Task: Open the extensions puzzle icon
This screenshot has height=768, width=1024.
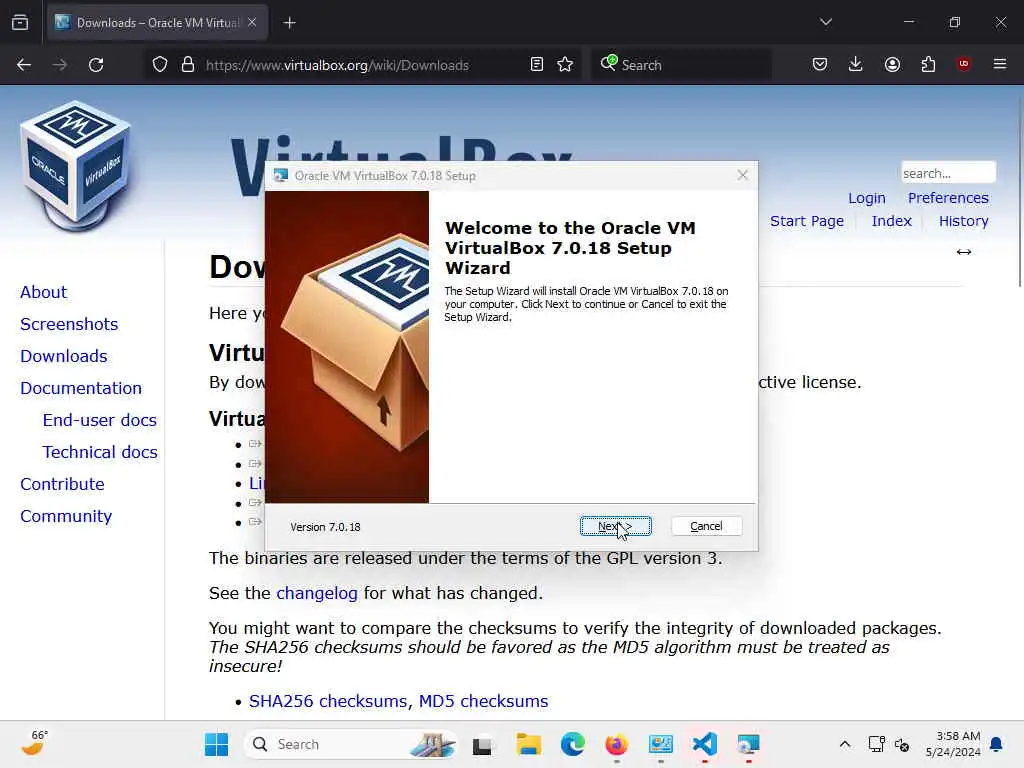Action: 928,64
